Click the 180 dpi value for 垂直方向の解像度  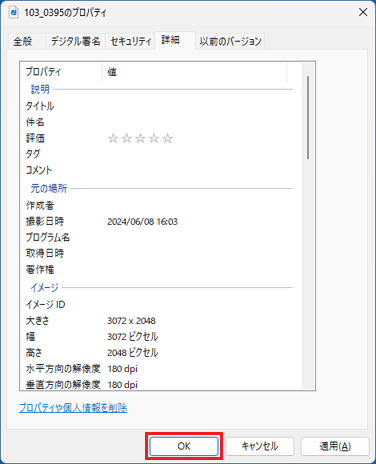click(x=122, y=385)
